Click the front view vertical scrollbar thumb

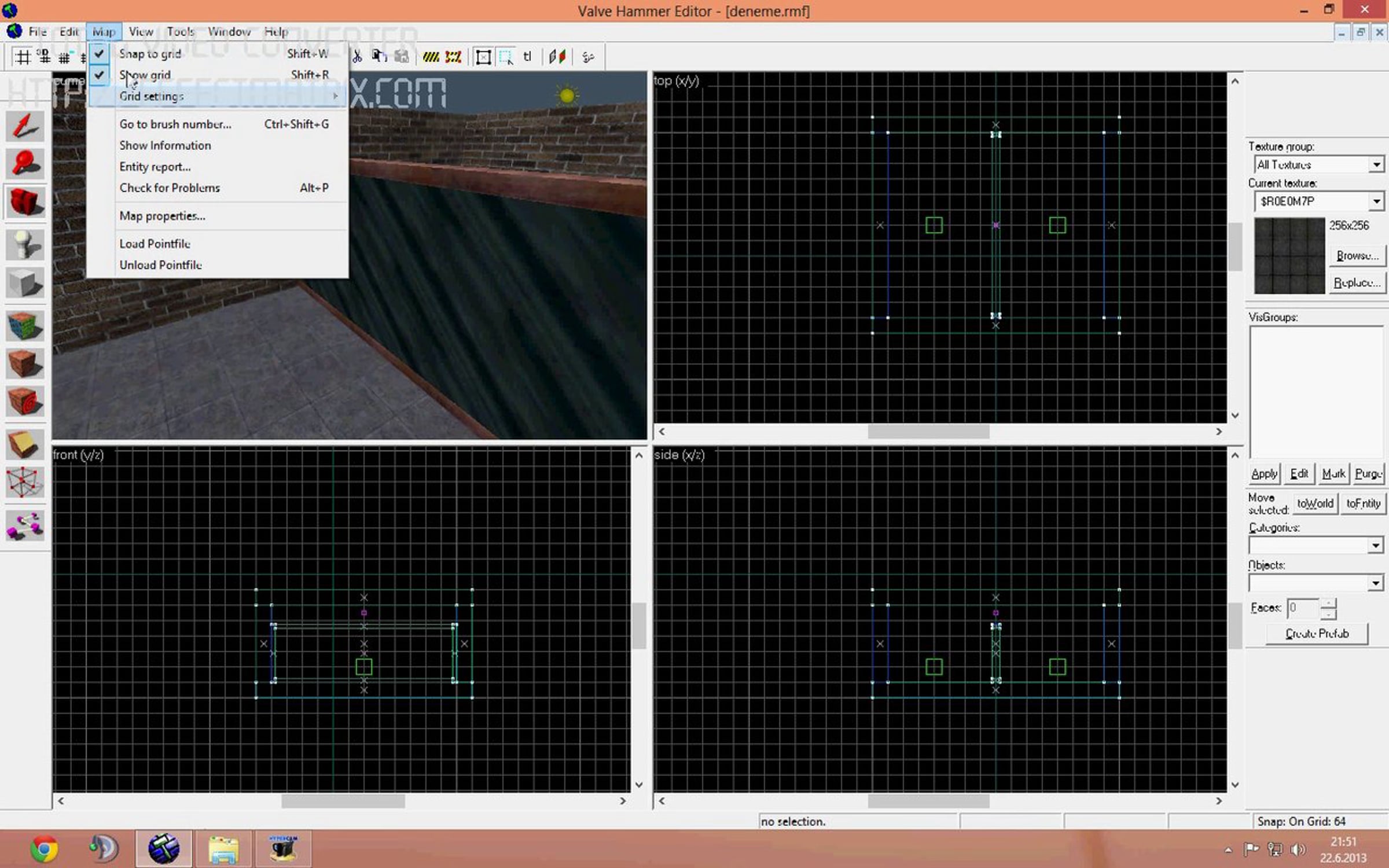[639, 626]
